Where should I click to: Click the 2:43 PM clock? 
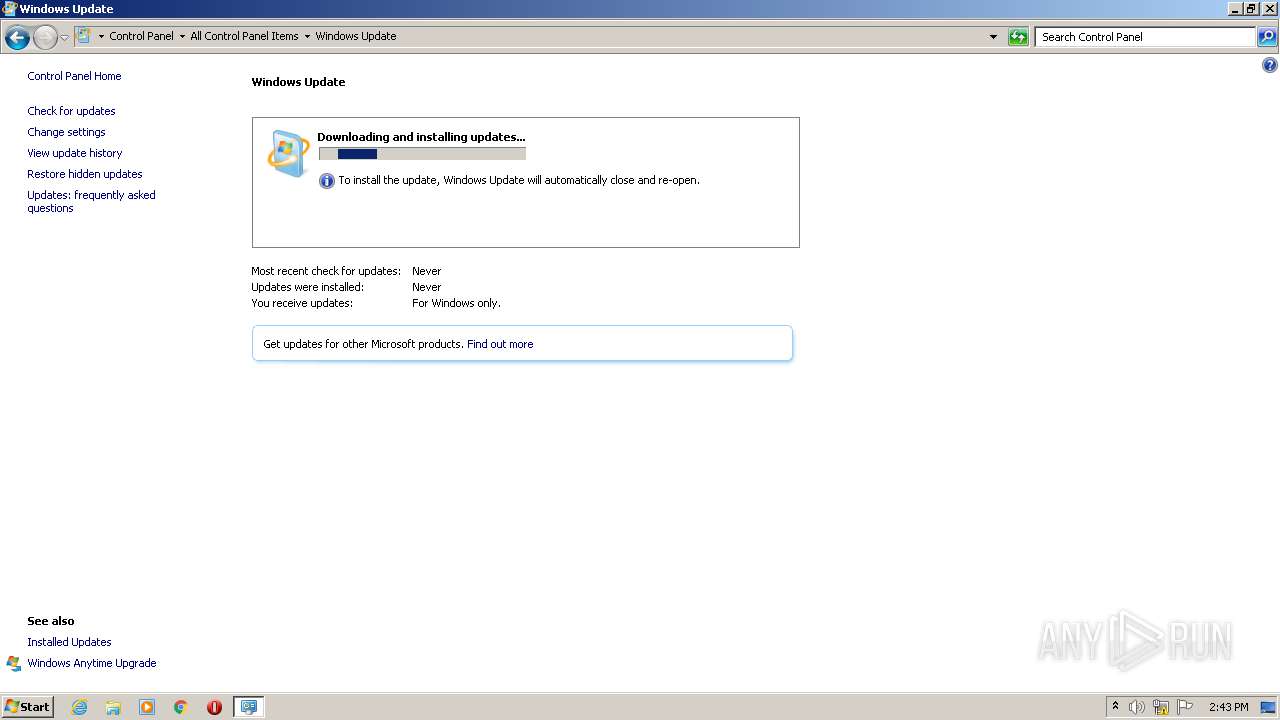(1228, 707)
